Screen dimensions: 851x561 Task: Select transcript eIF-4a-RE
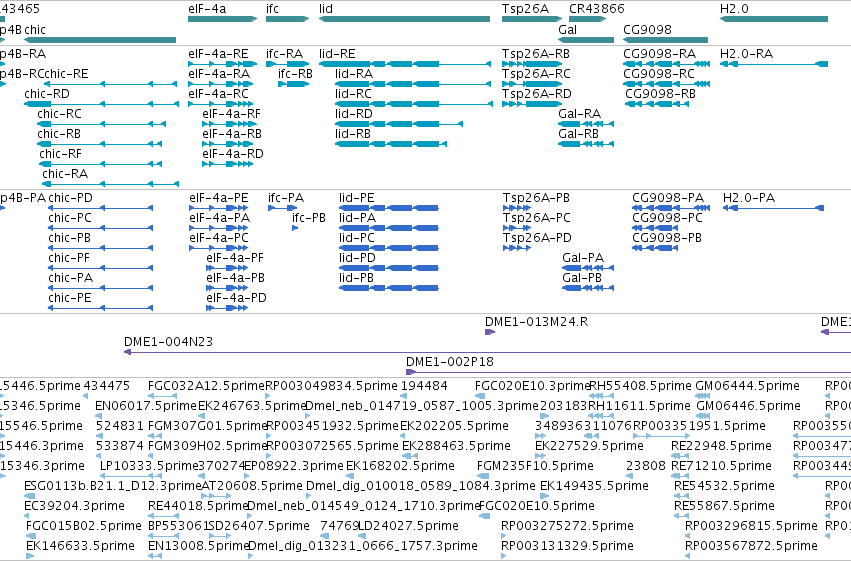pos(221,64)
